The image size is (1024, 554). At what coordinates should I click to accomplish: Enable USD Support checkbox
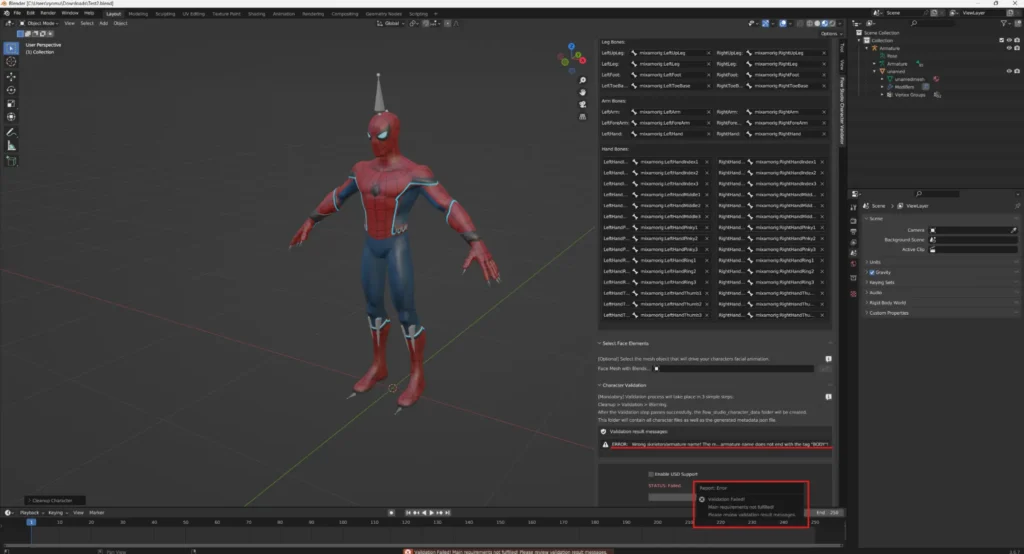651,474
